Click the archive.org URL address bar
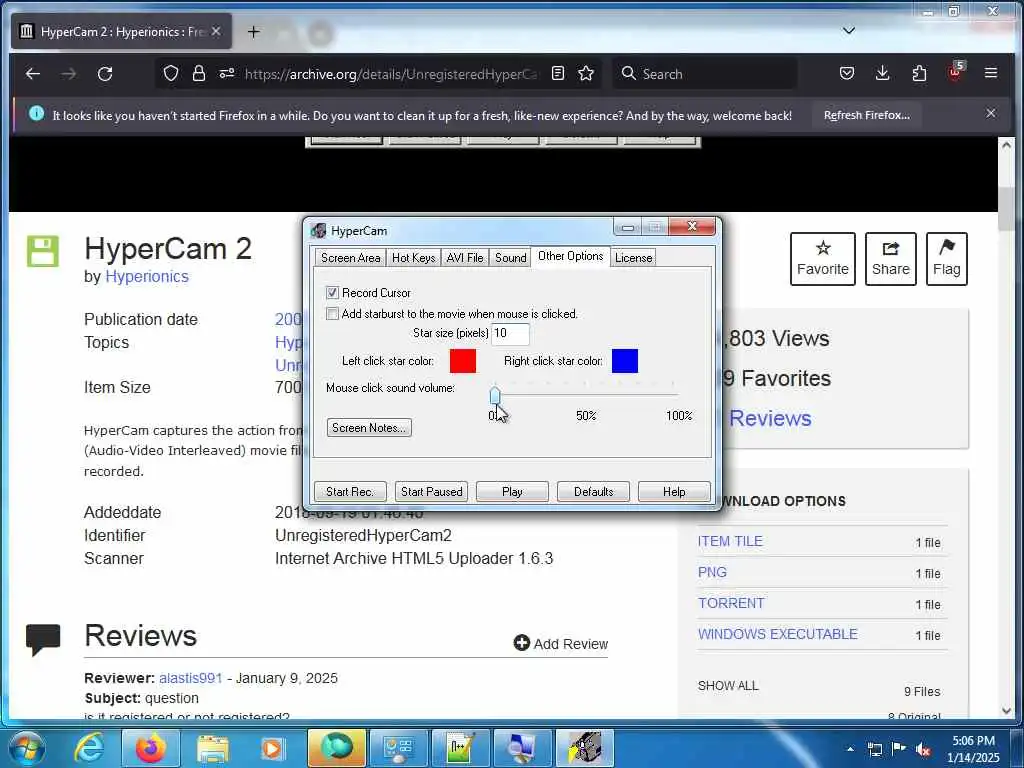 click(391, 74)
